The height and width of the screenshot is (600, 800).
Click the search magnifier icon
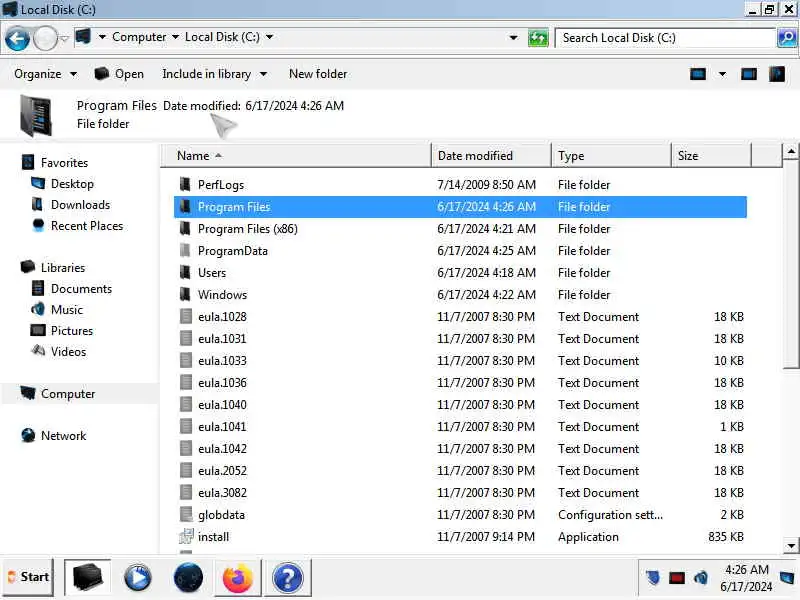coord(787,38)
